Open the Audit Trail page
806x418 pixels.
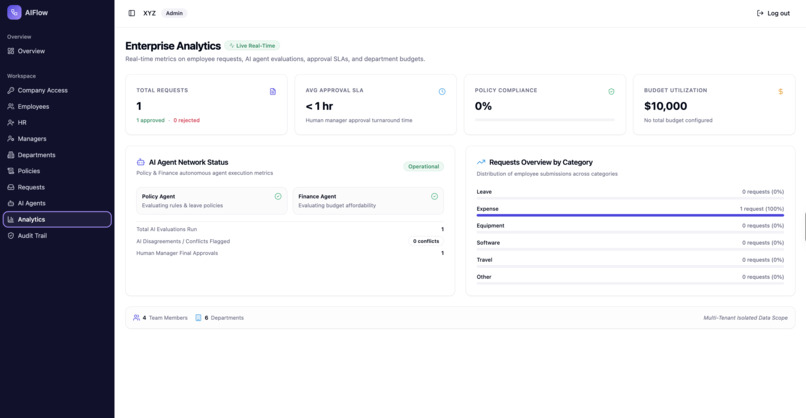pyautogui.click(x=57, y=235)
